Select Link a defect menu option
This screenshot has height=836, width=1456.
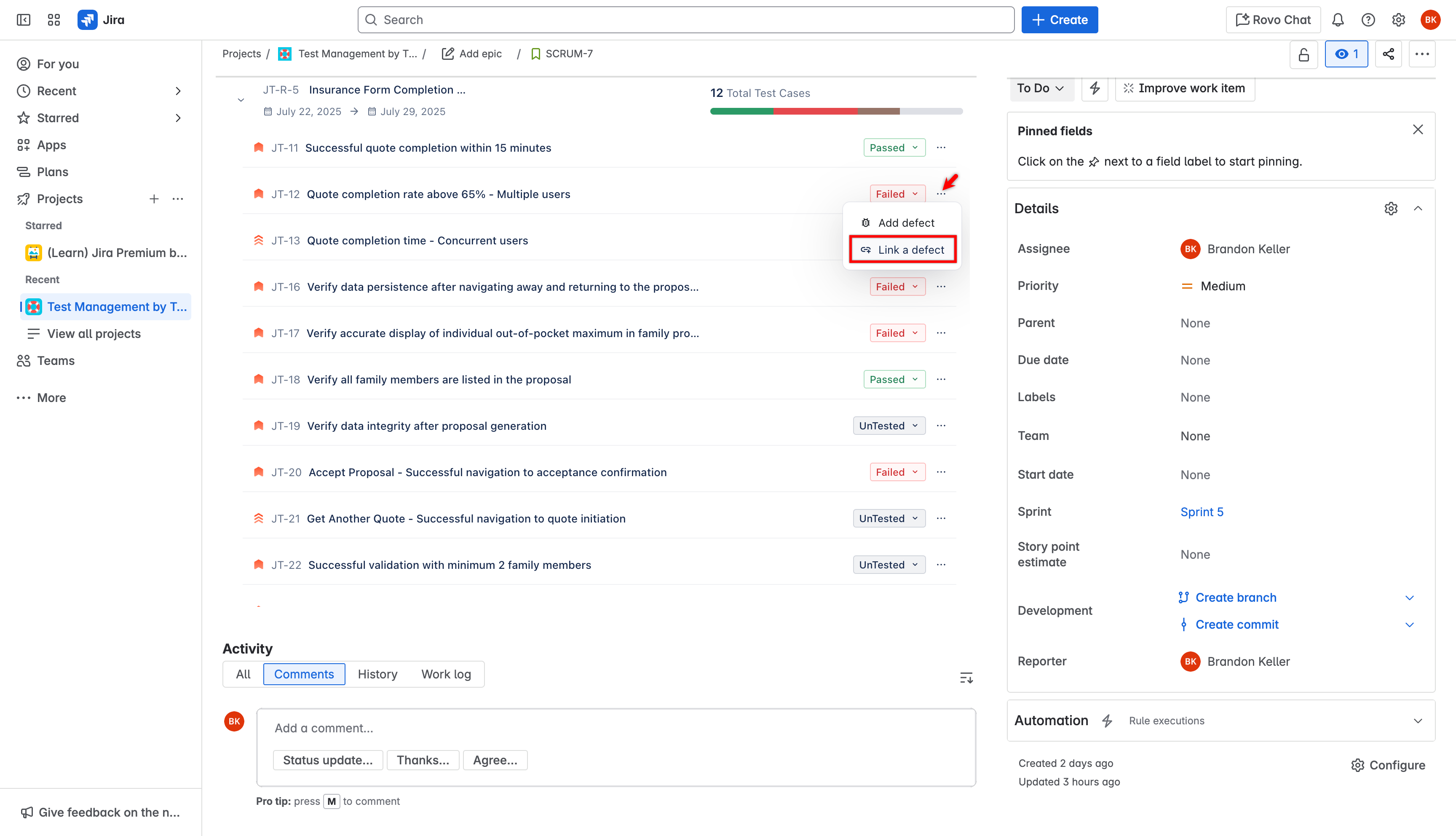pos(902,250)
